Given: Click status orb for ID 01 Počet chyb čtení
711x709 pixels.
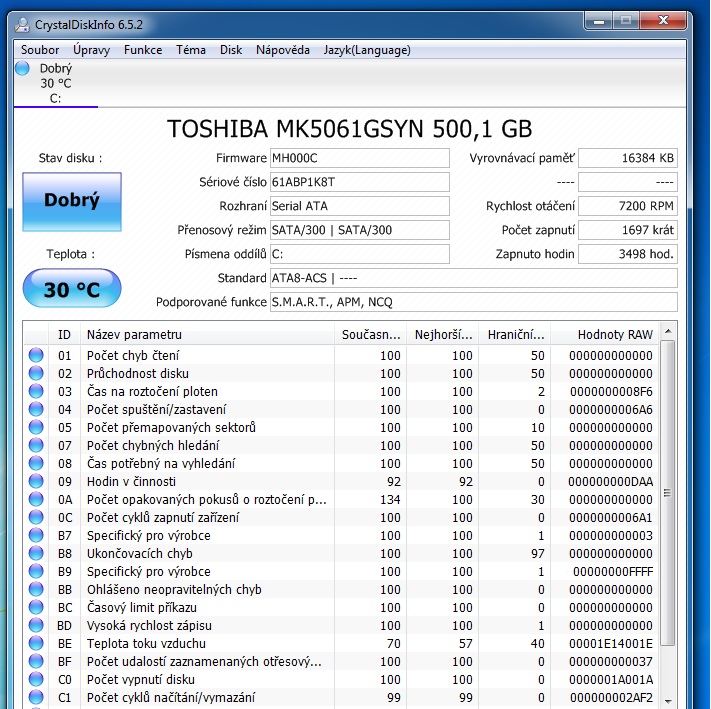Looking at the screenshot, I should click(36, 355).
